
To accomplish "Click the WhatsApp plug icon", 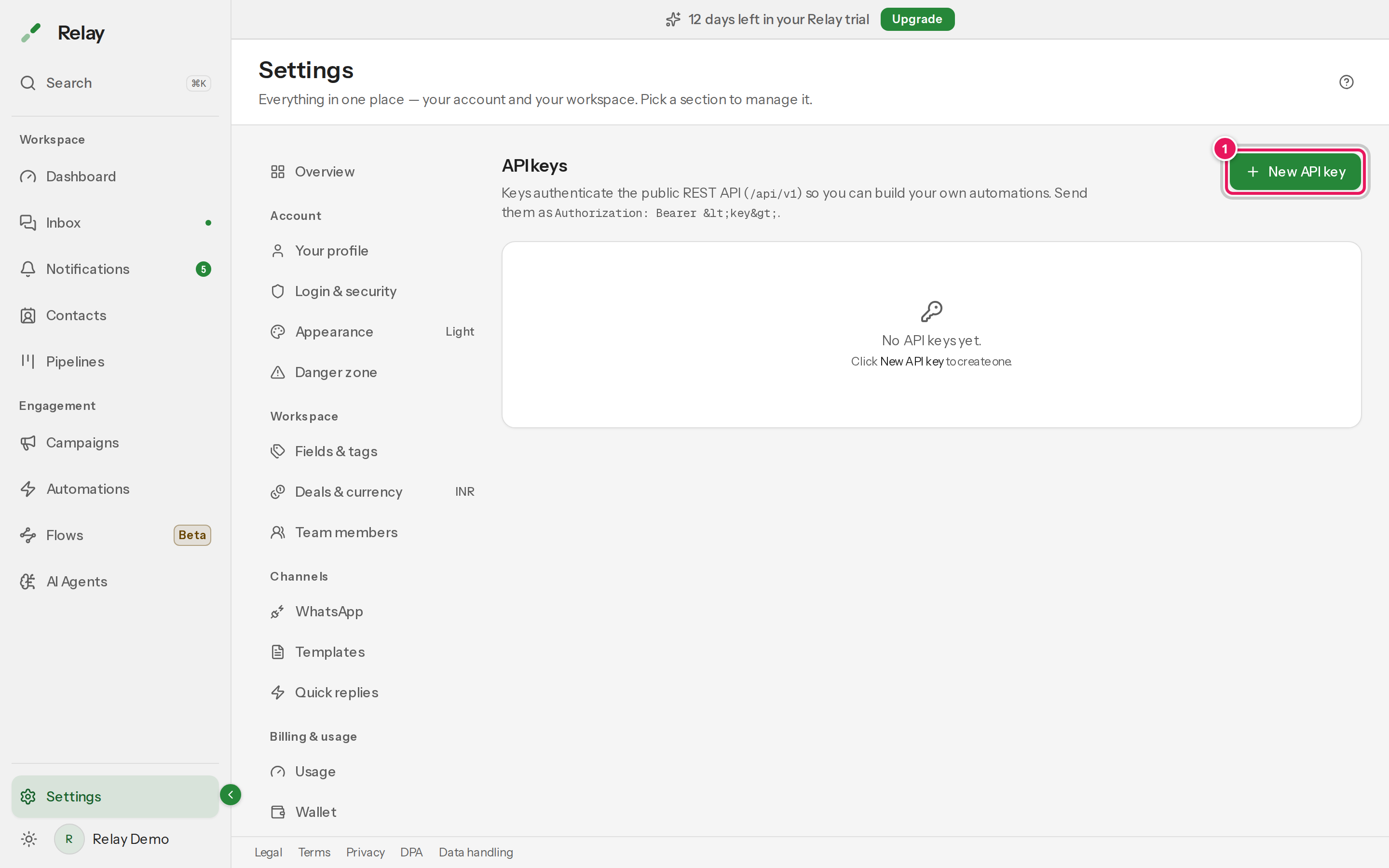I will tap(278, 611).
